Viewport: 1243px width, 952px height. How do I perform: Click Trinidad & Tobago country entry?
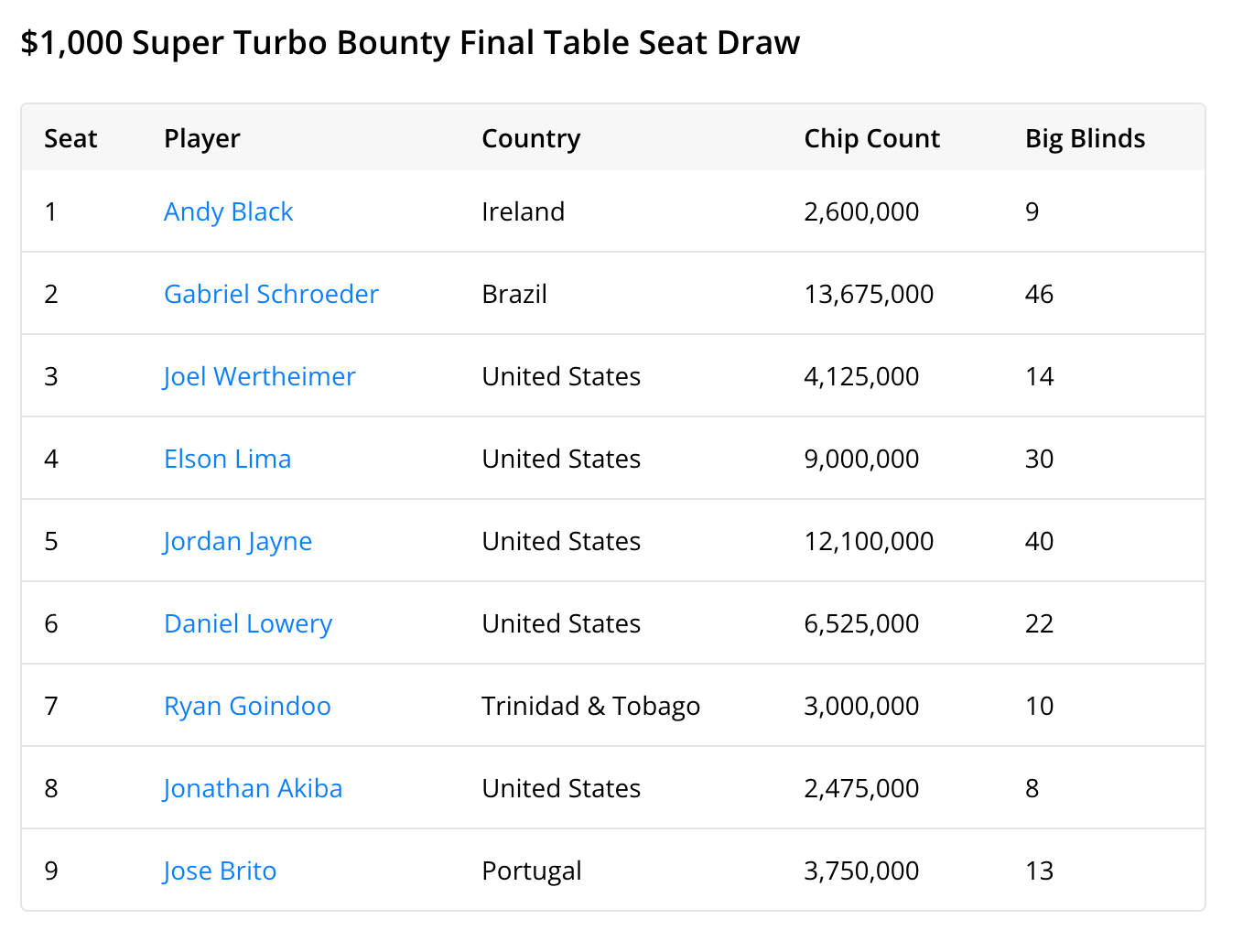tap(590, 706)
